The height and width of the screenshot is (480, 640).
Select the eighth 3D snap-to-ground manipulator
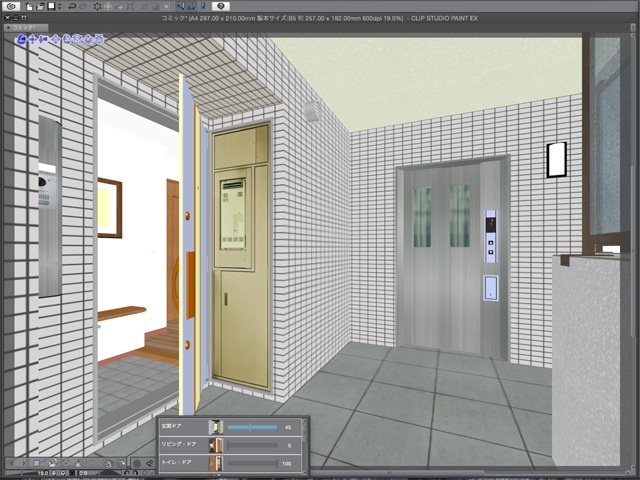(99, 39)
